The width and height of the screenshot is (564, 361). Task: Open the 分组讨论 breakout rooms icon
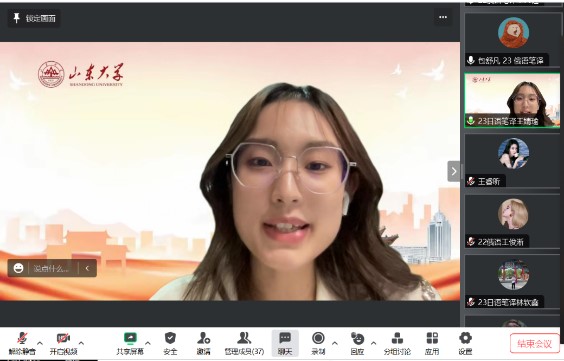[397, 343]
